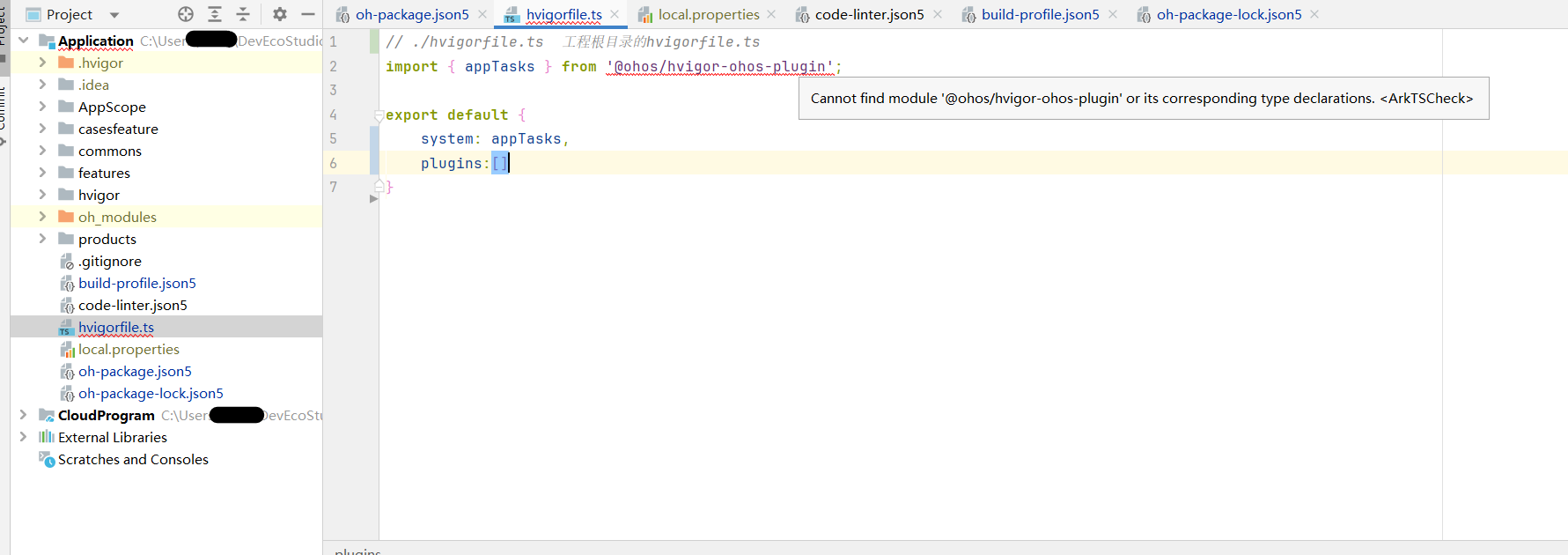Expand the .hvigor folder
The width and height of the screenshot is (1568, 555).
tap(42, 63)
